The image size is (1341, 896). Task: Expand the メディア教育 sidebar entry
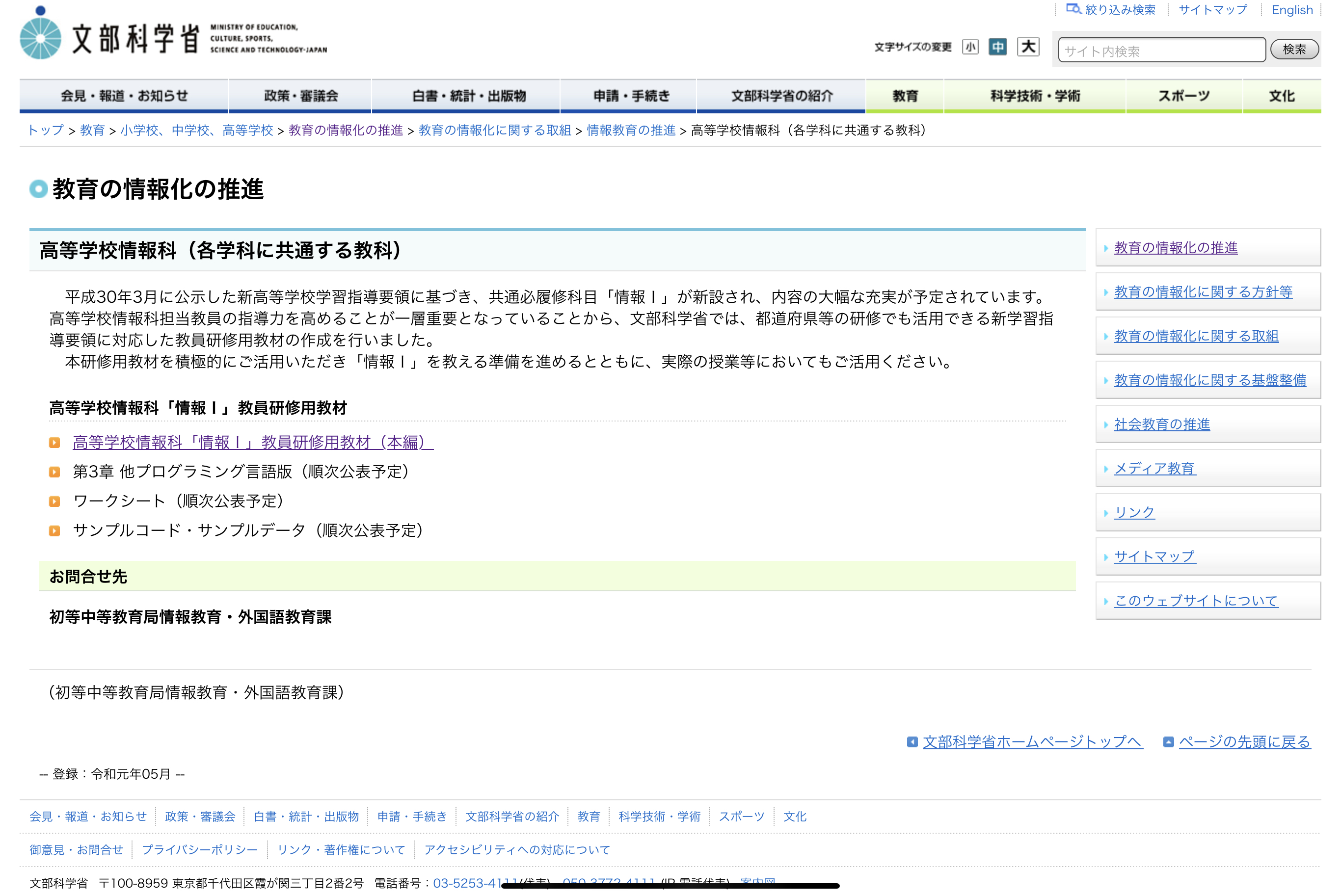[x=1155, y=468]
